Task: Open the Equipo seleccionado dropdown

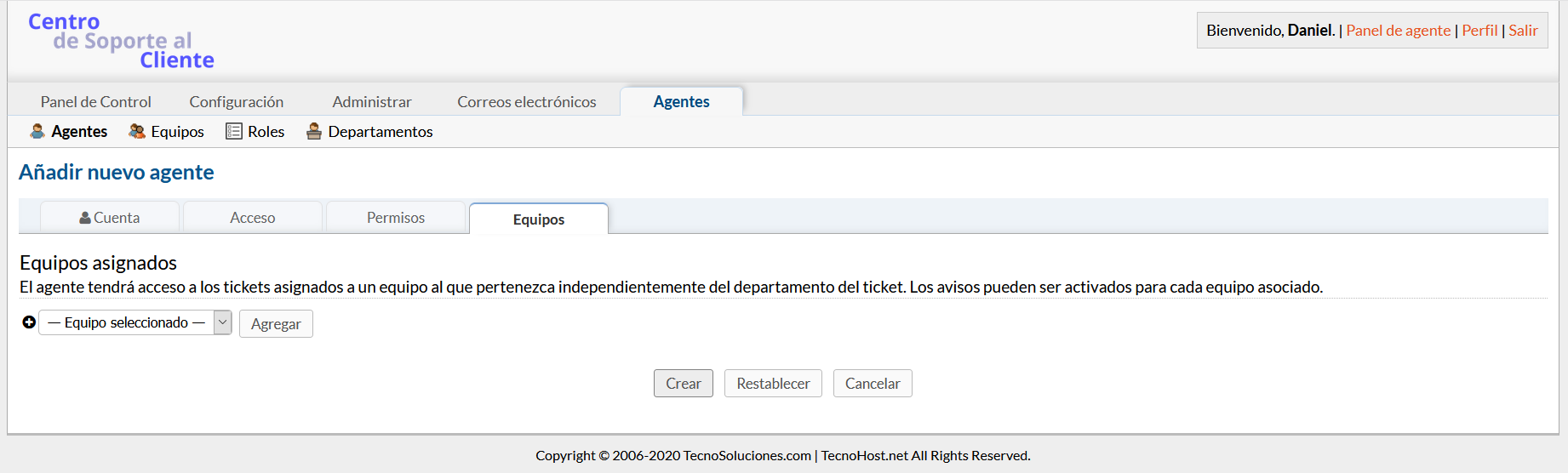Action: pyautogui.click(x=126, y=322)
